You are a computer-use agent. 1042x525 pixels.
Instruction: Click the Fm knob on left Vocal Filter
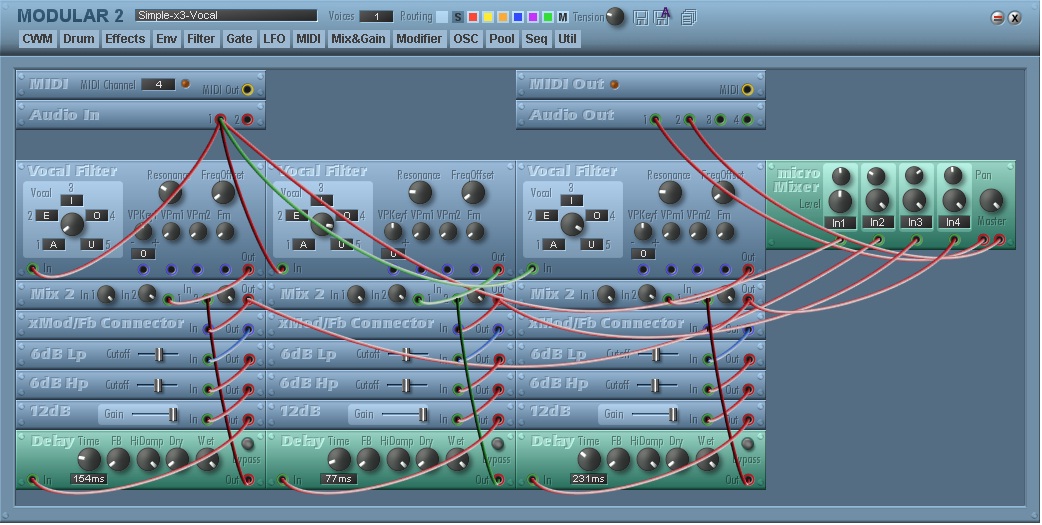[225, 231]
